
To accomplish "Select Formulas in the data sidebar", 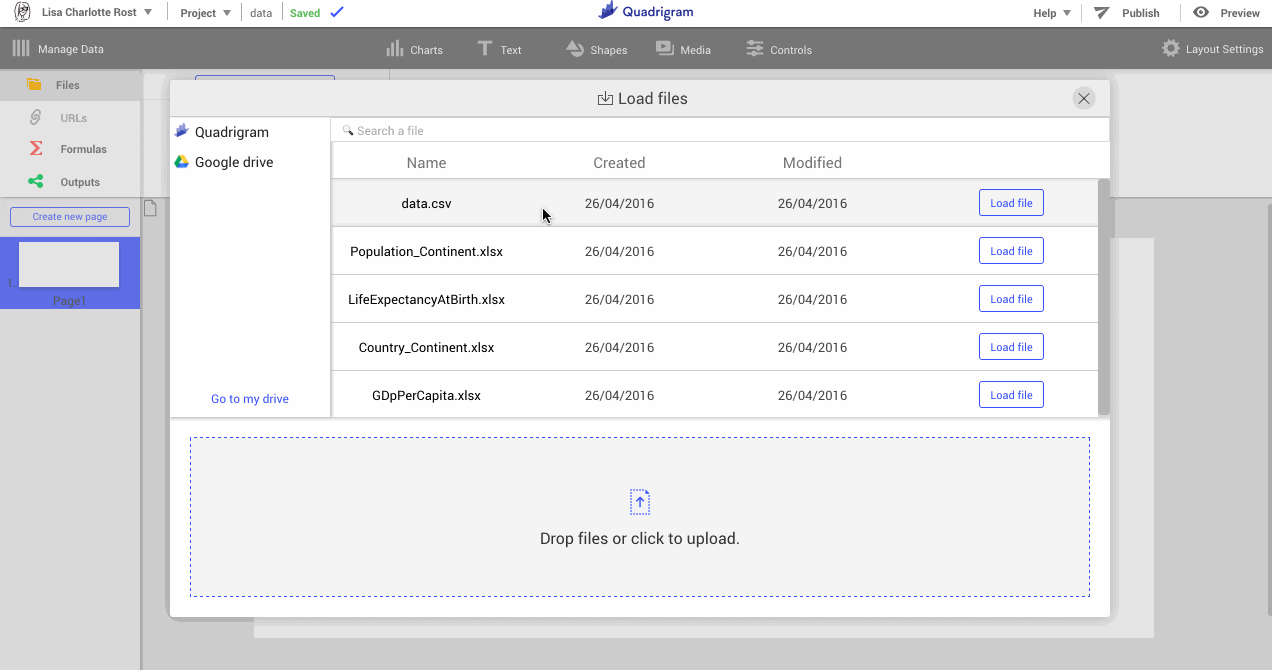I will 70,149.
